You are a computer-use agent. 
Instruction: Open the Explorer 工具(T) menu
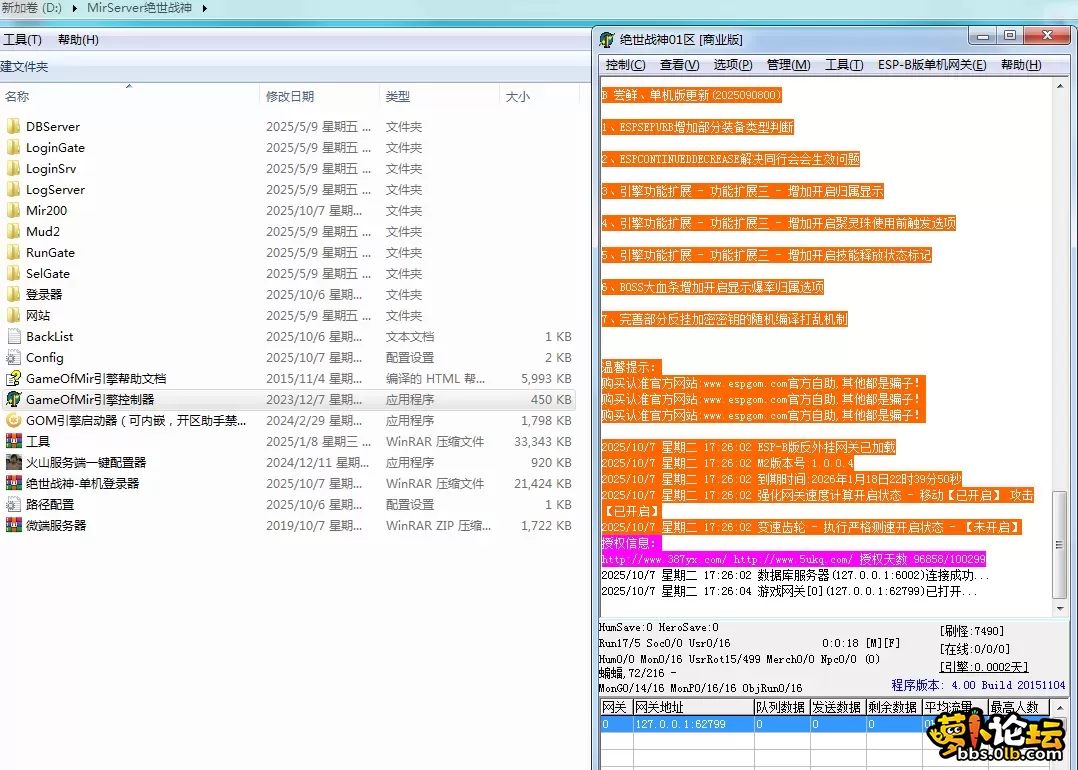coord(22,40)
